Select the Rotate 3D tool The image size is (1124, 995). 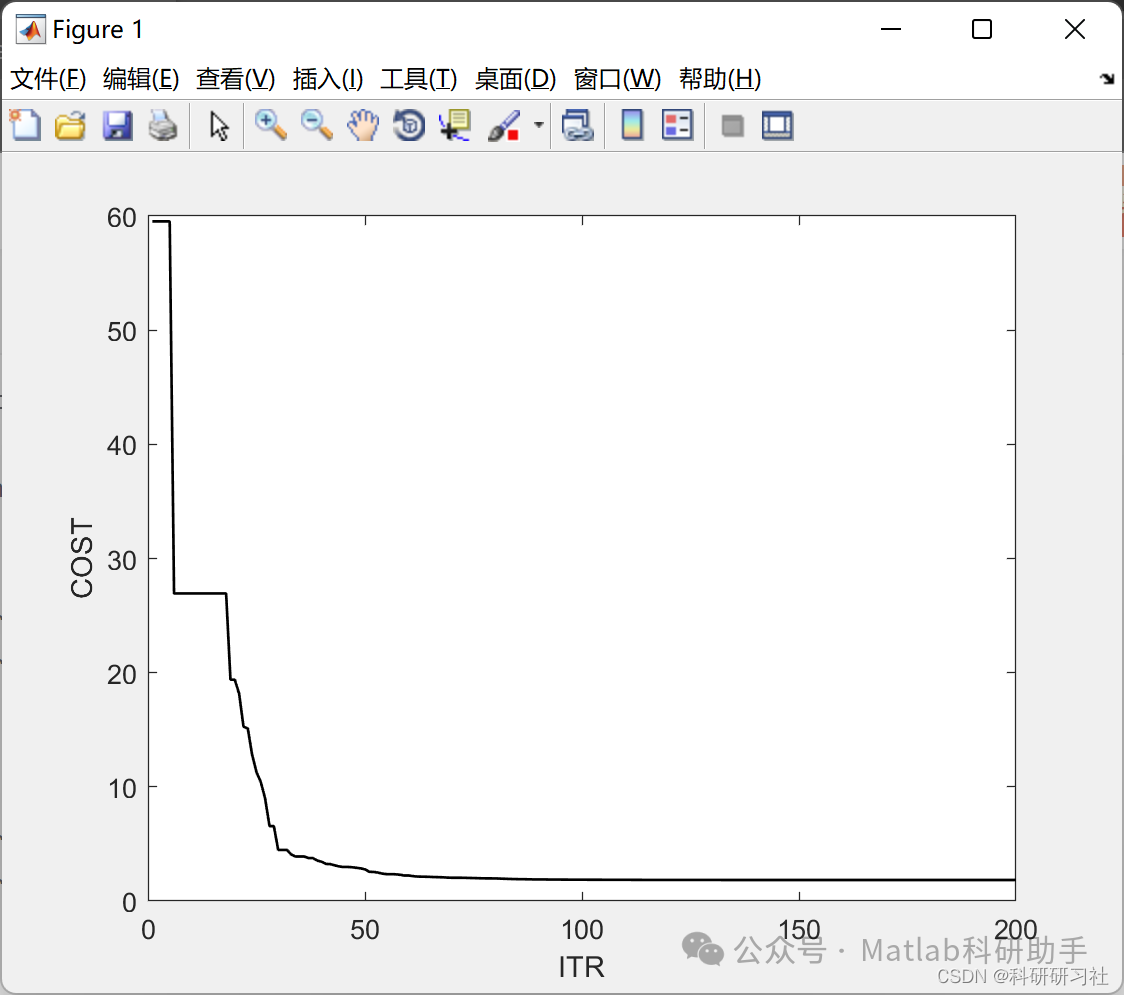409,125
